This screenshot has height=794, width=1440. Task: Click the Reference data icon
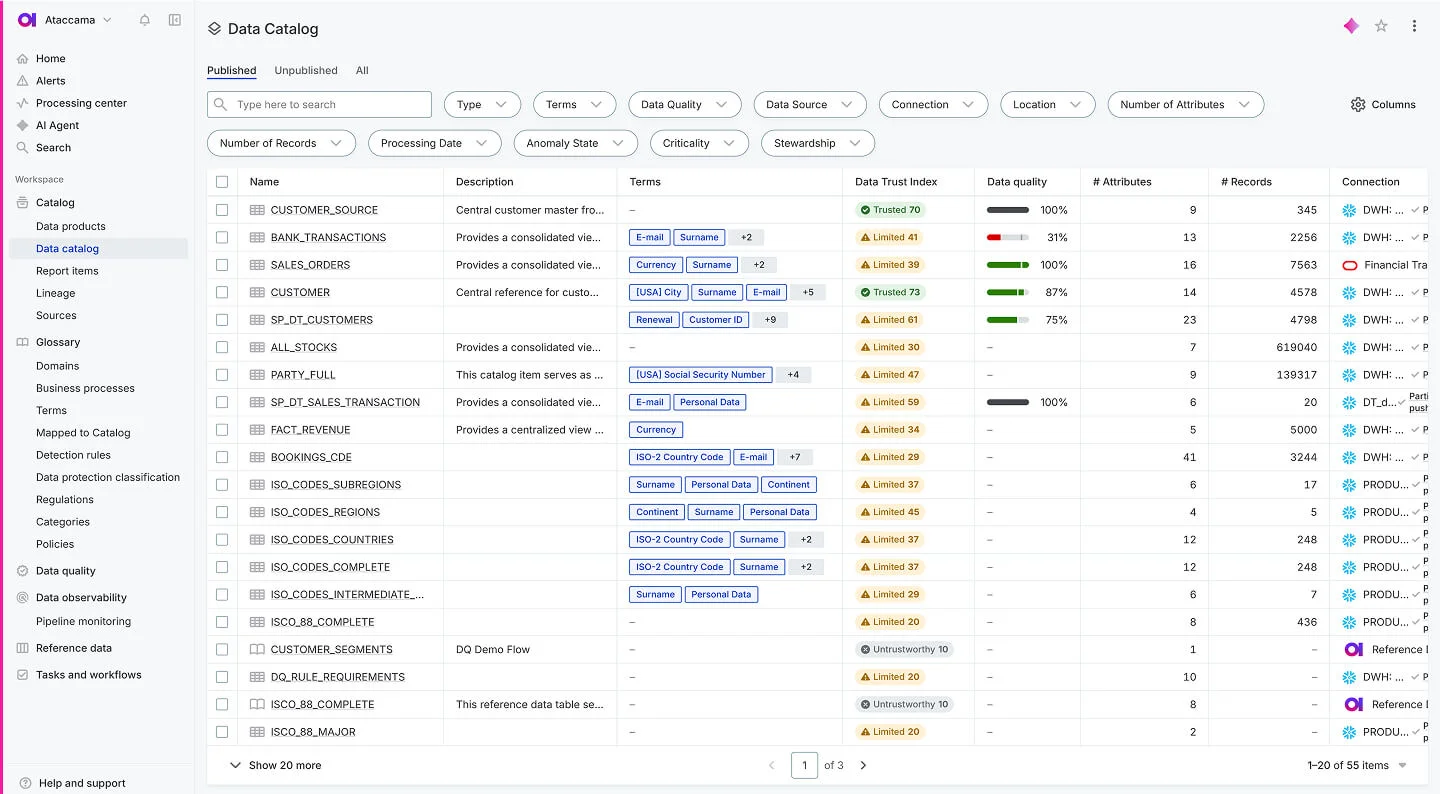pyautogui.click(x=23, y=648)
